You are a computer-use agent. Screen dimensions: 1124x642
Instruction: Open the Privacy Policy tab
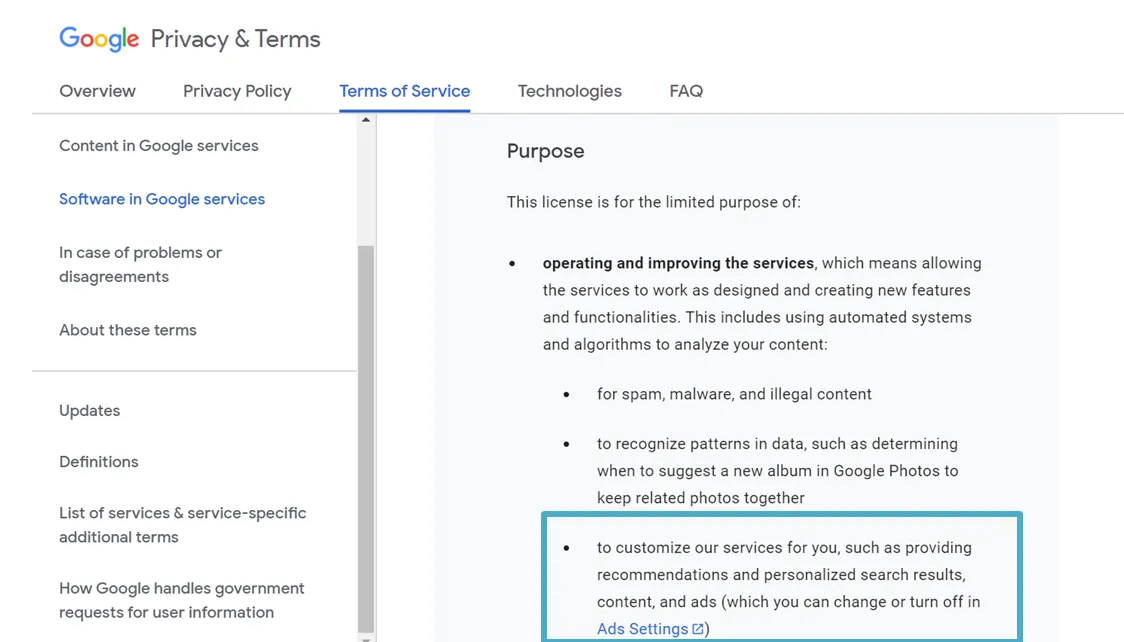pos(237,91)
